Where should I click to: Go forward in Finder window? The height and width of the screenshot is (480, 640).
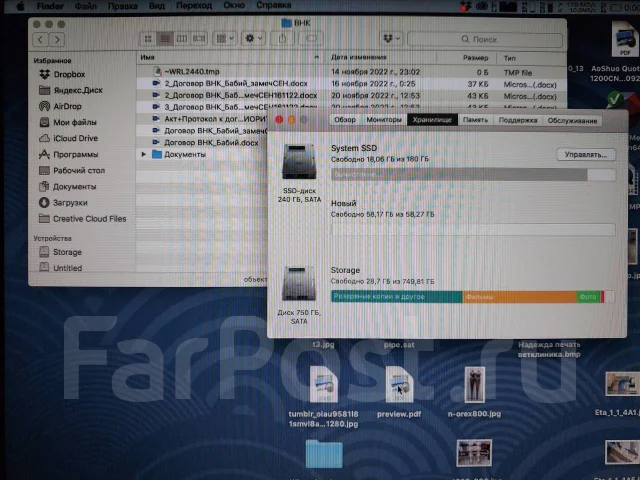click(57, 40)
